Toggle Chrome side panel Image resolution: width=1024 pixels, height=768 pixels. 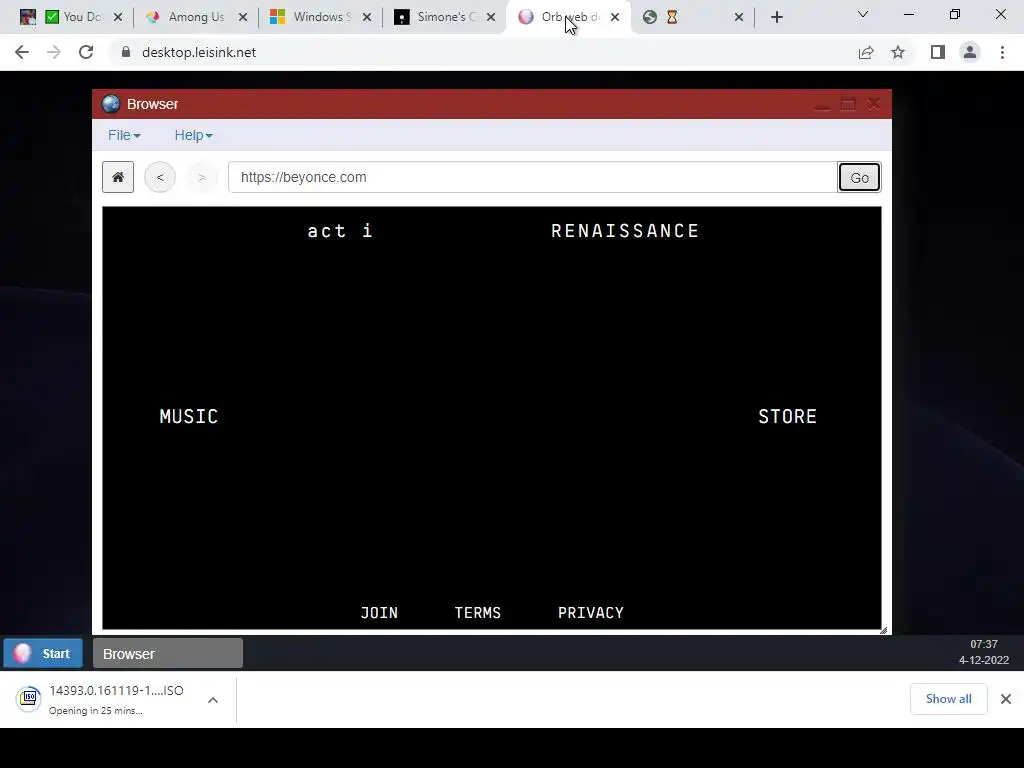point(938,52)
